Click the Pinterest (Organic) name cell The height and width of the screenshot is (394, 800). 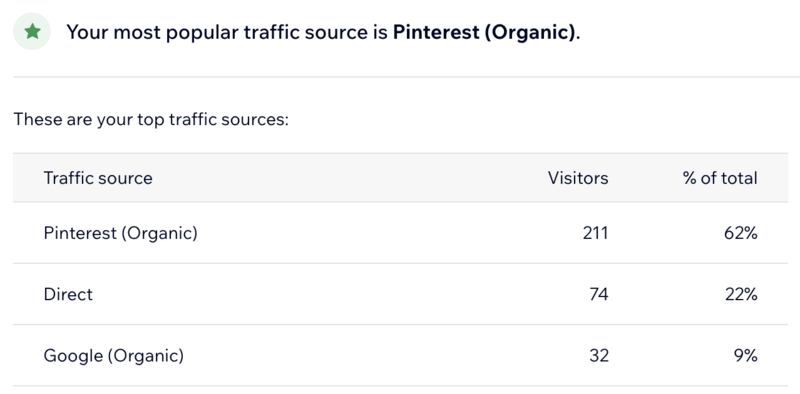(x=120, y=233)
